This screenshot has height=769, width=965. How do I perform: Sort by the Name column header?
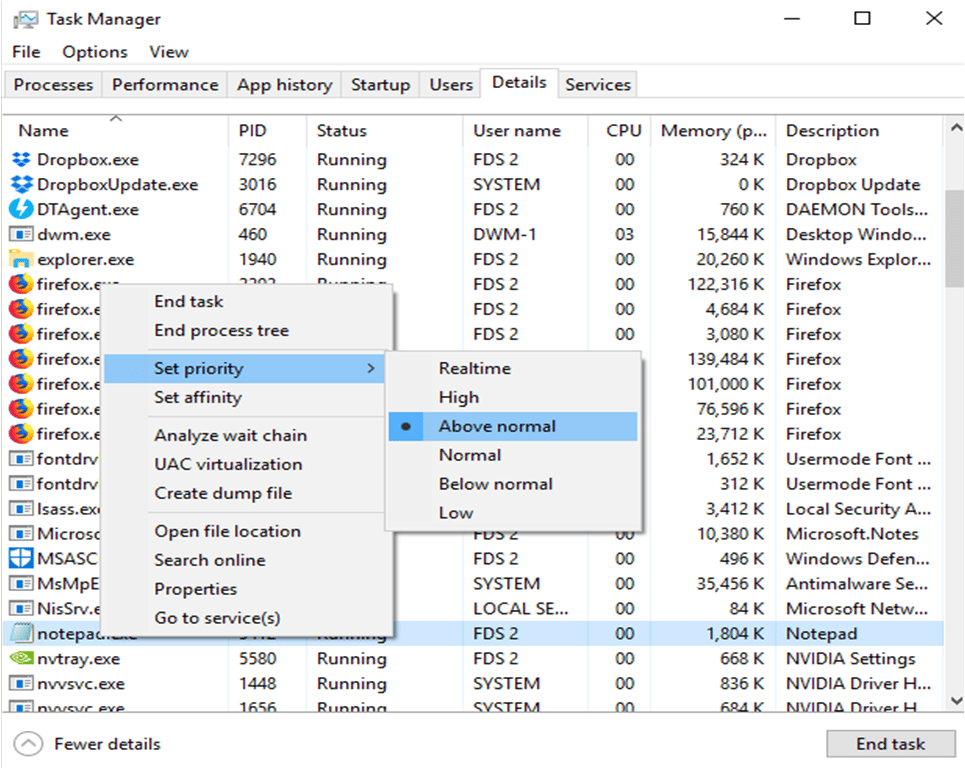[116, 130]
